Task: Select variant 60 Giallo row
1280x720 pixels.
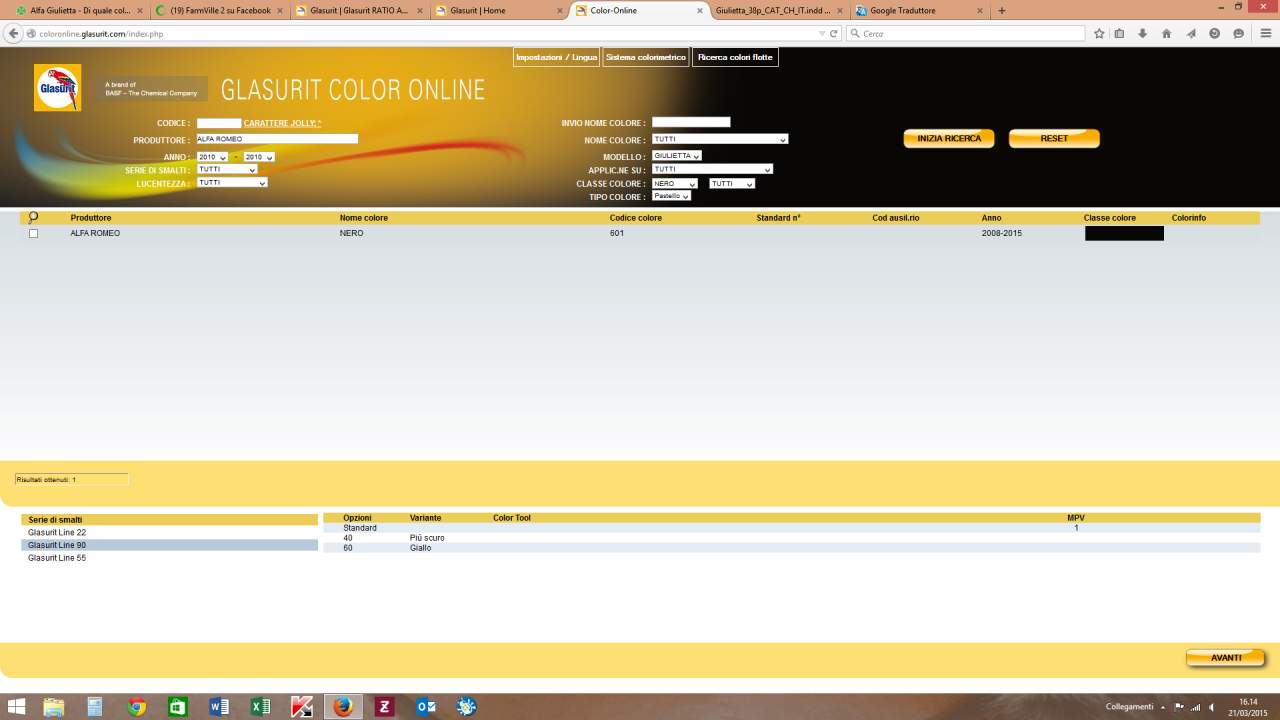Action: click(791, 548)
